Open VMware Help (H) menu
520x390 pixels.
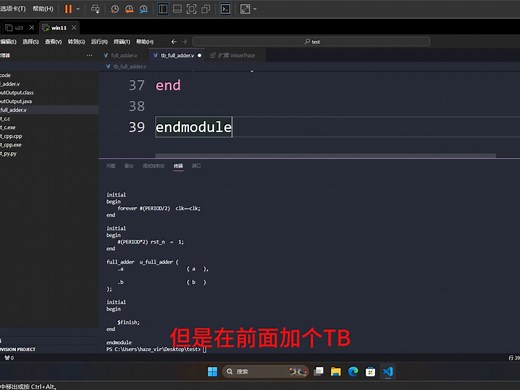43,9
